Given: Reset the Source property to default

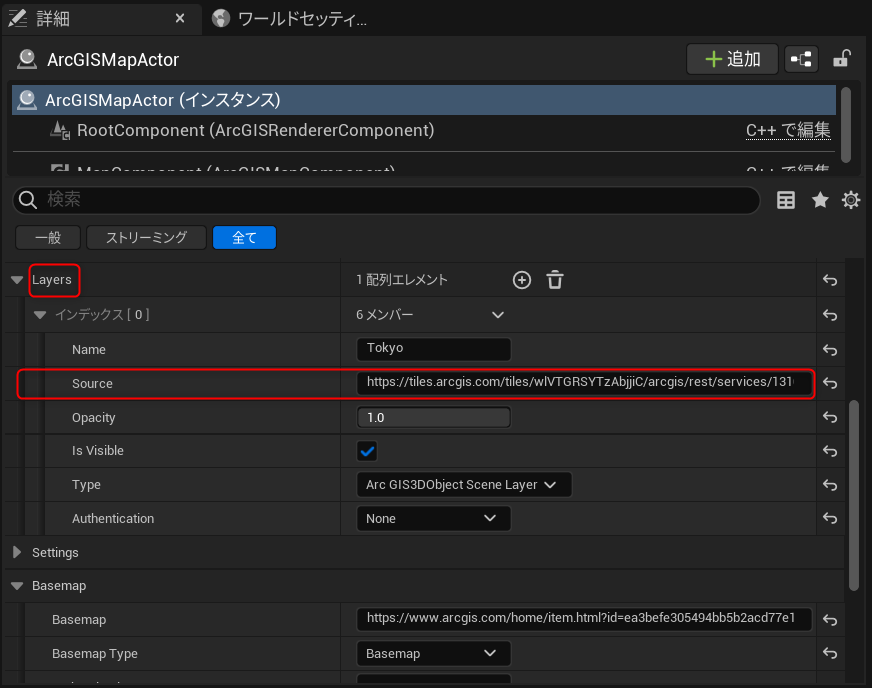Looking at the screenshot, I should click(x=830, y=383).
